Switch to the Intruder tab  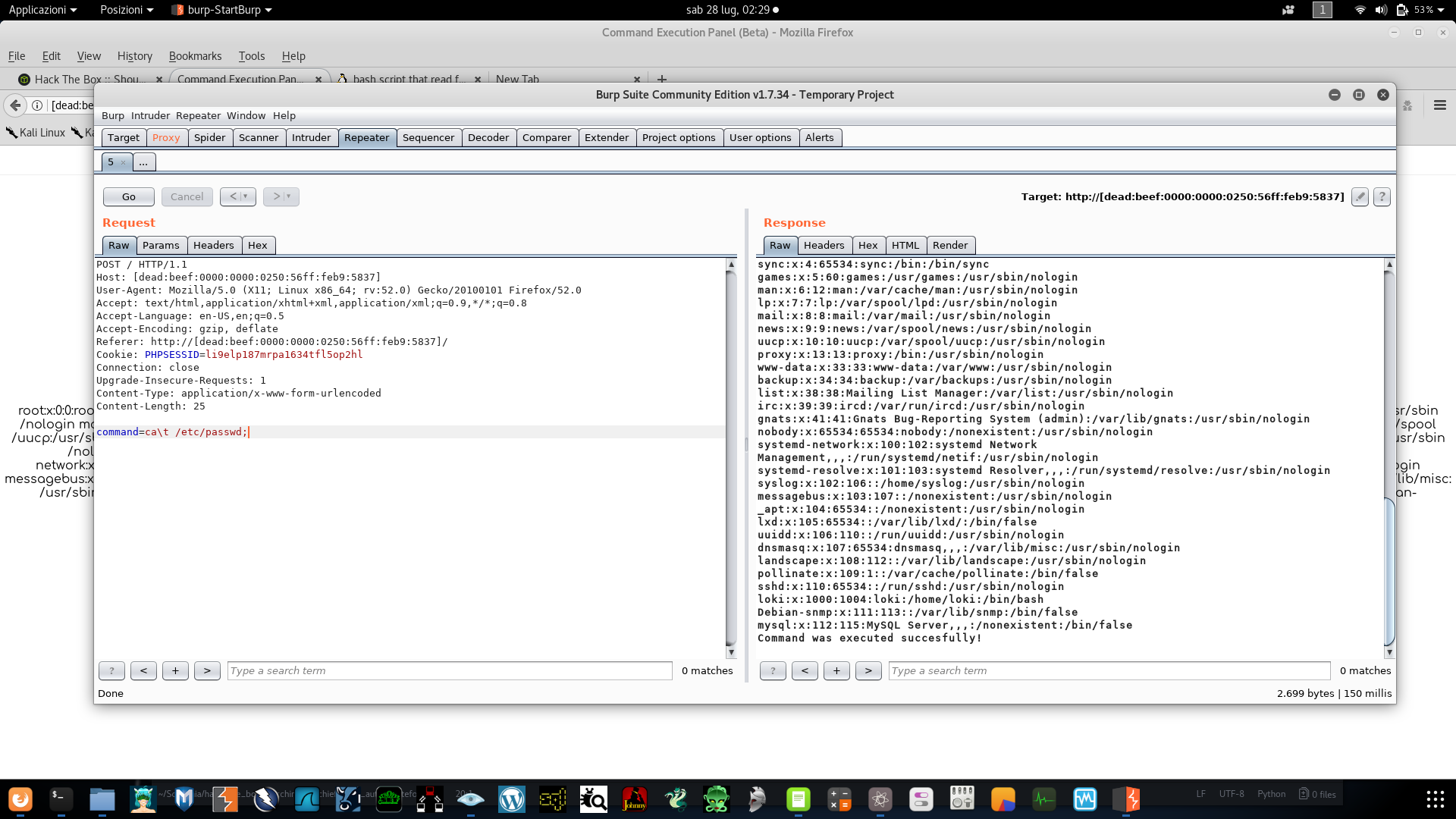311,137
